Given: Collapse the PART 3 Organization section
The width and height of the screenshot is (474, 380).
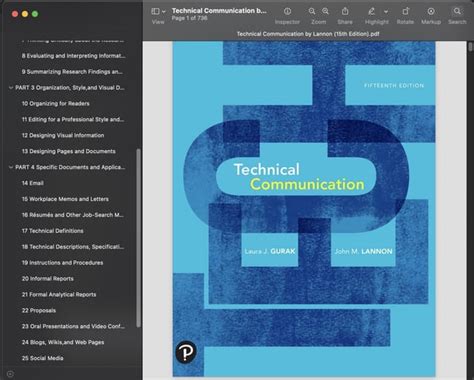Looking at the screenshot, I should [11, 88].
